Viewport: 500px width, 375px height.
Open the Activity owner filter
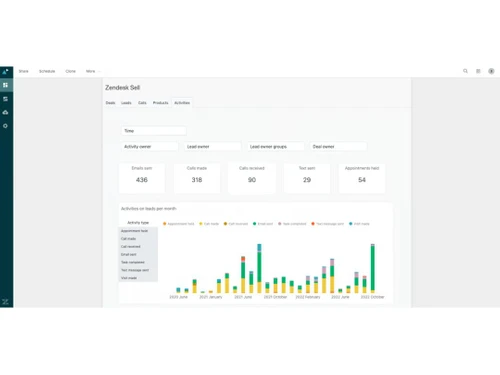pos(149,146)
